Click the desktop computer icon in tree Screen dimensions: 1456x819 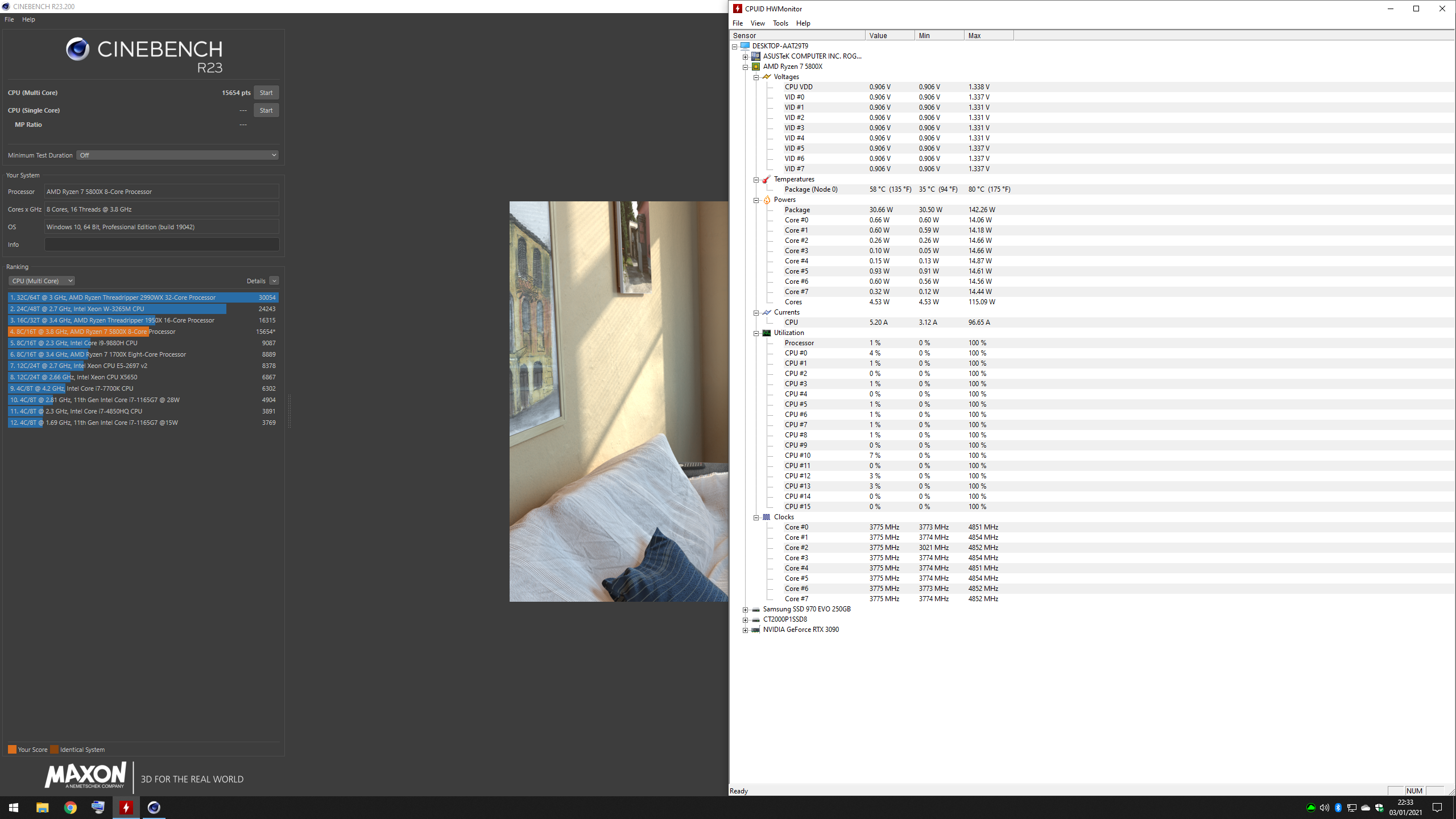[x=745, y=45]
